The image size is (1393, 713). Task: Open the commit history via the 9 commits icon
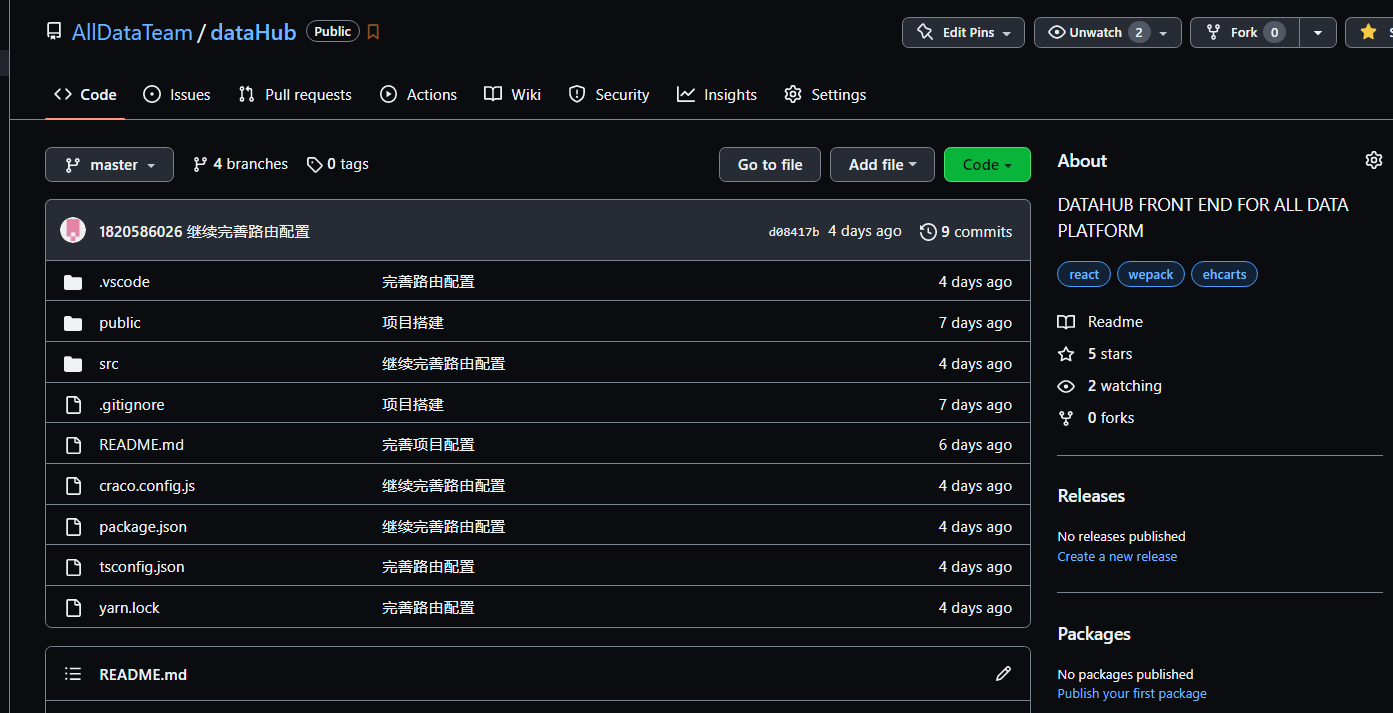927,231
